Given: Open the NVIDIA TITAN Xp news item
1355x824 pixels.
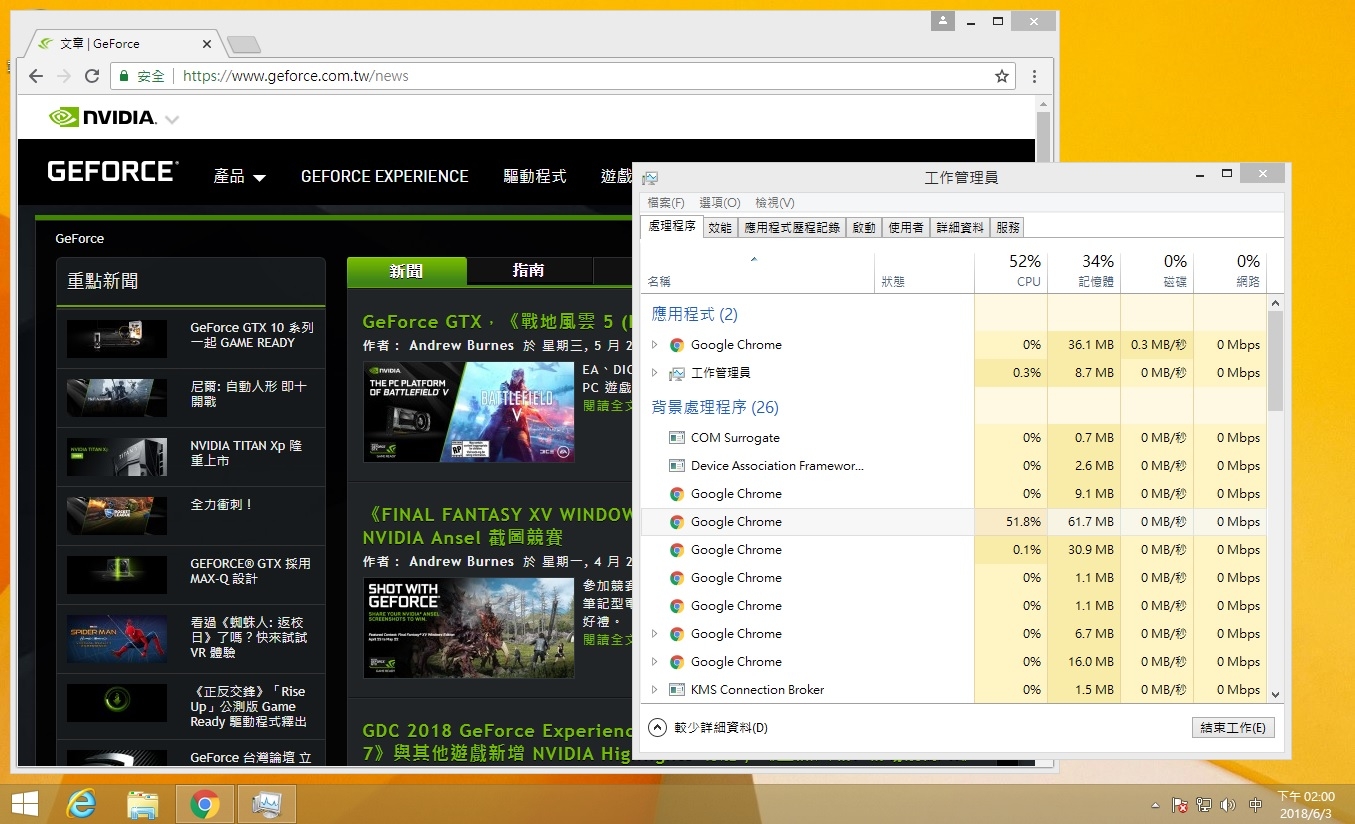Looking at the screenshot, I should click(x=190, y=456).
